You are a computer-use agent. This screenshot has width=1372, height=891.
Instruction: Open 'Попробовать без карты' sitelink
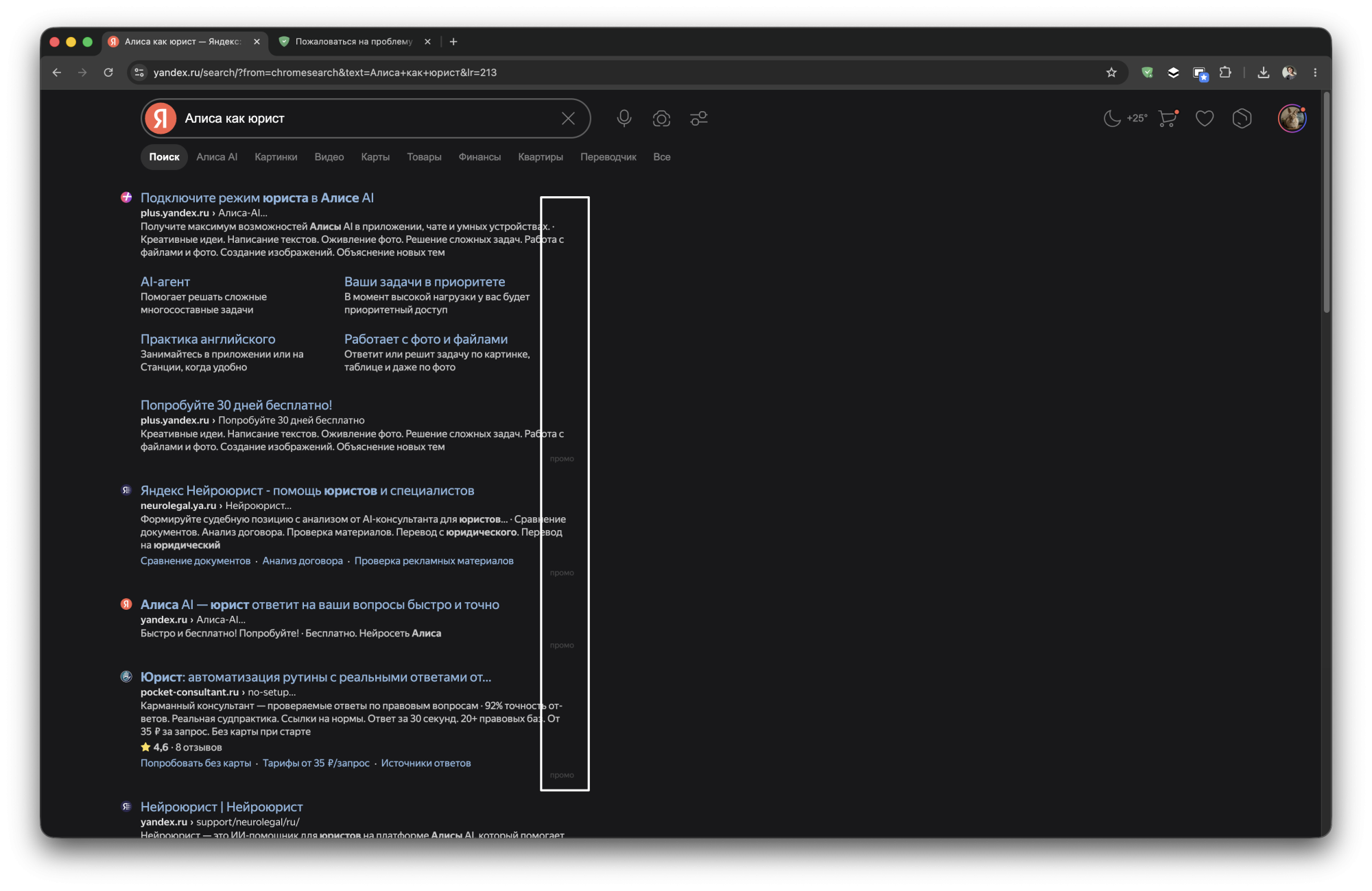[196, 763]
